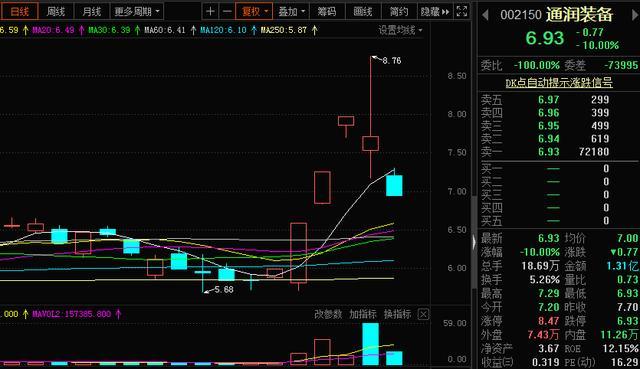Open the 更多周期 period dropdown
The width and height of the screenshot is (640, 369).
pyautogui.click(x=137, y=11)
